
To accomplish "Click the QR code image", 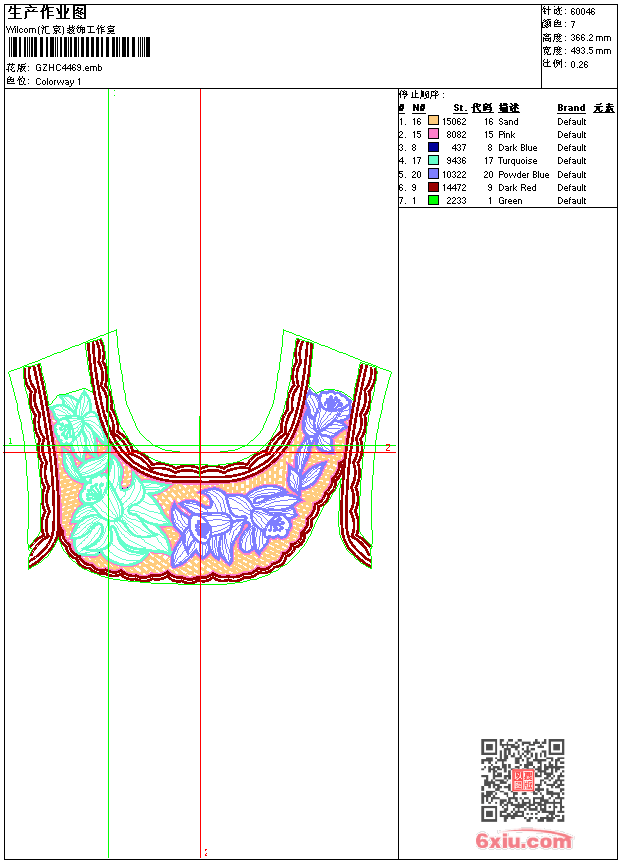I will pyautogui.click(x=523, y=780).
